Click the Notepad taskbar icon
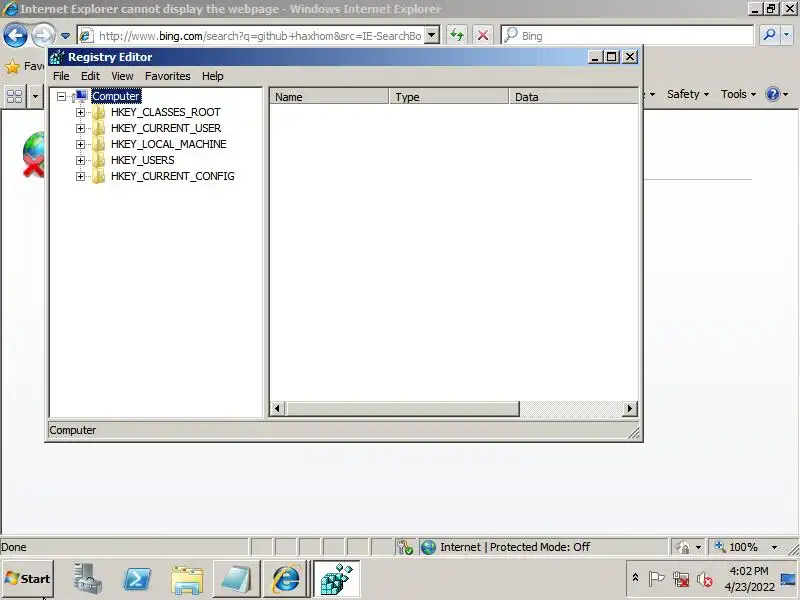The width and height of the screenshot is (800, 600). pos(236,579)
